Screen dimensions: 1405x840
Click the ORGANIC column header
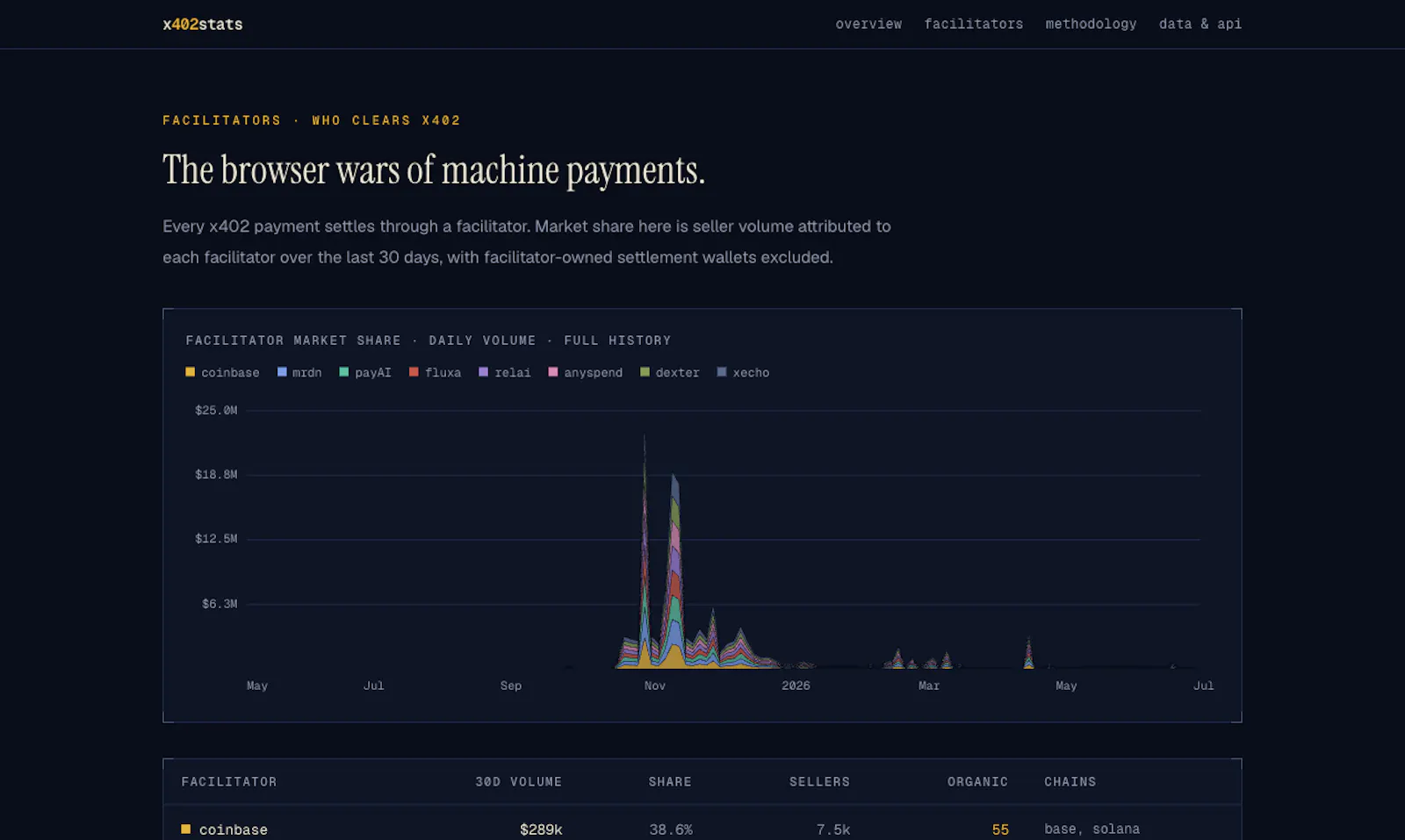coord(977,782)
